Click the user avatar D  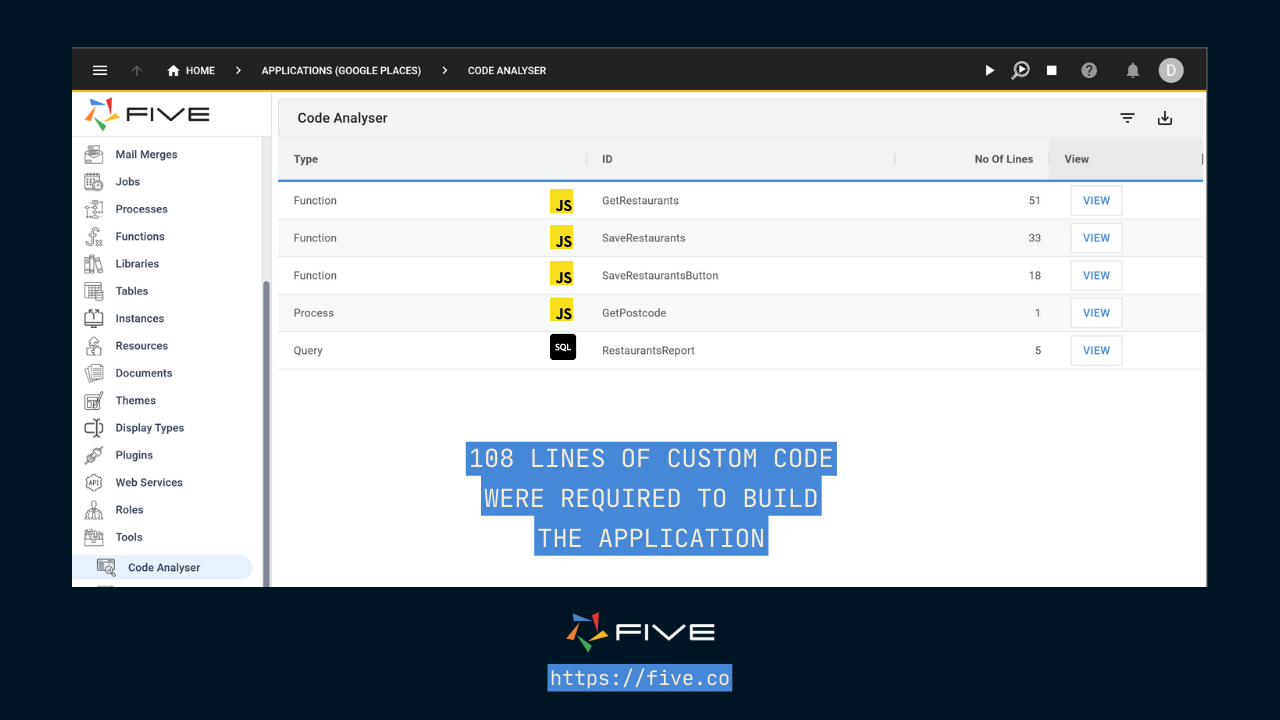[1171, 70]
